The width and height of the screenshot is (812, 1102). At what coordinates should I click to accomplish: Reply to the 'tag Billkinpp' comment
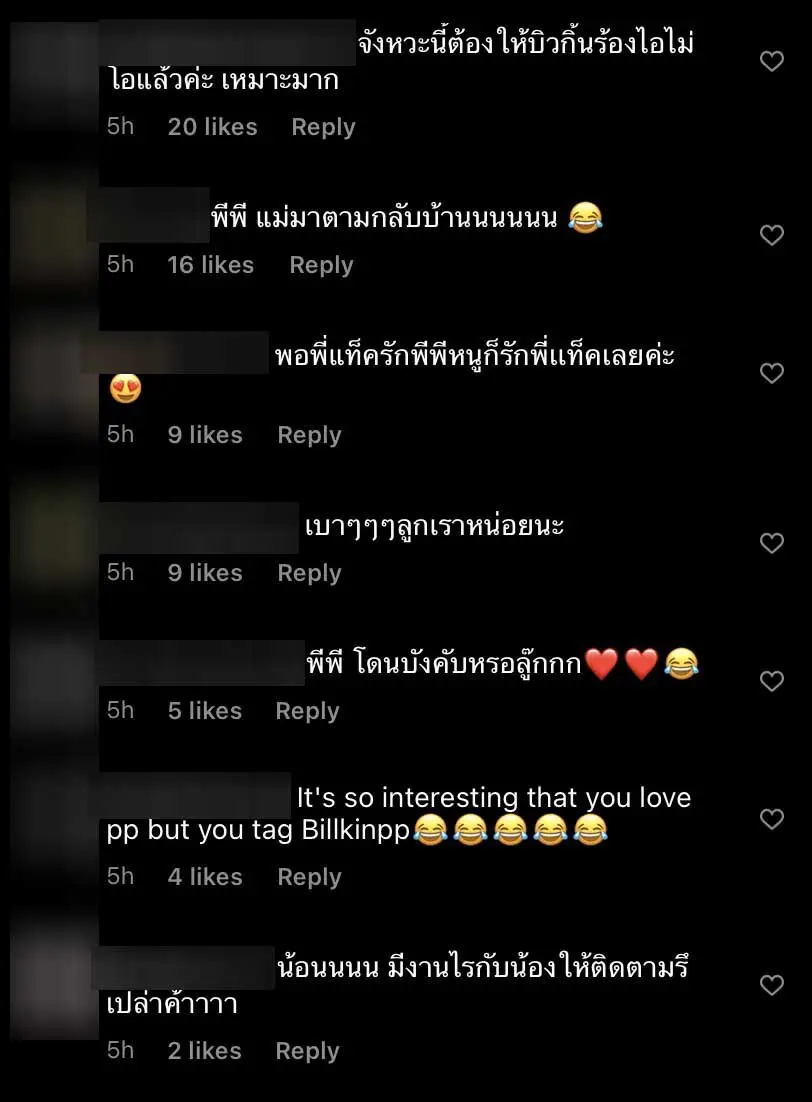coord(309,877)
